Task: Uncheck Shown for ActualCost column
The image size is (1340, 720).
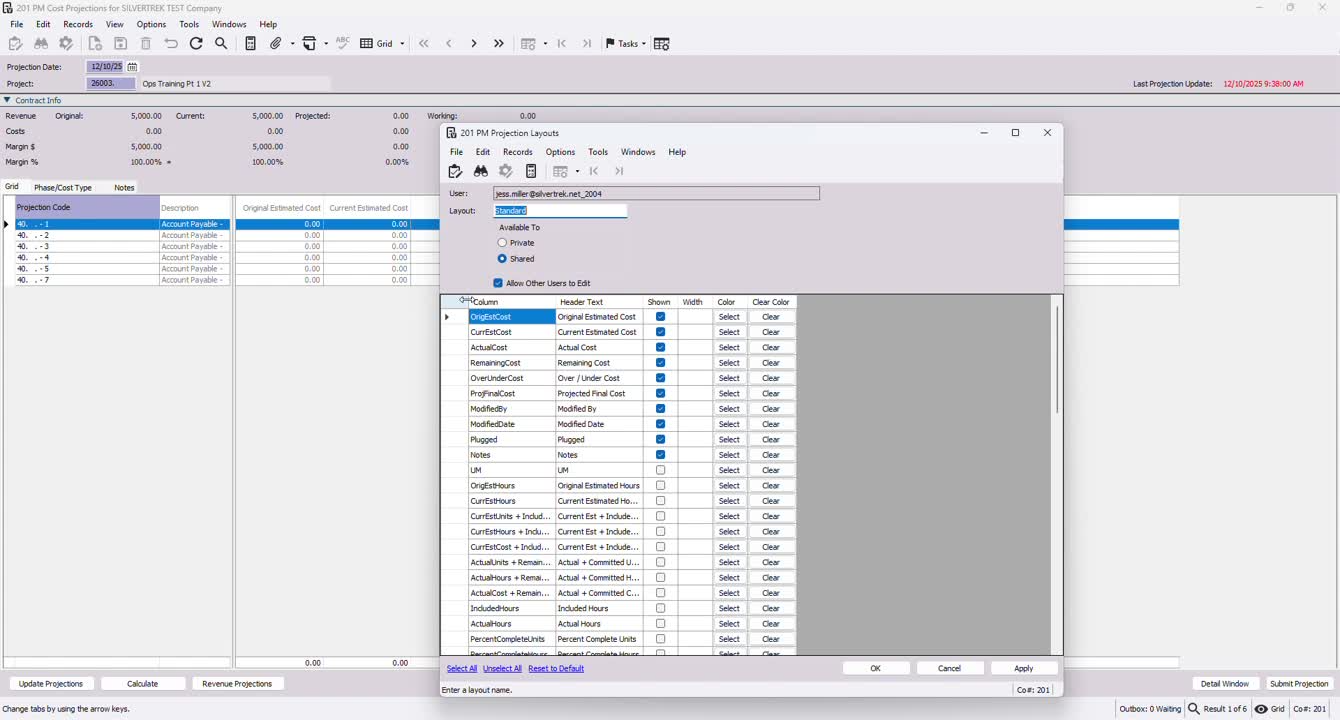Action: click(660, 347)
